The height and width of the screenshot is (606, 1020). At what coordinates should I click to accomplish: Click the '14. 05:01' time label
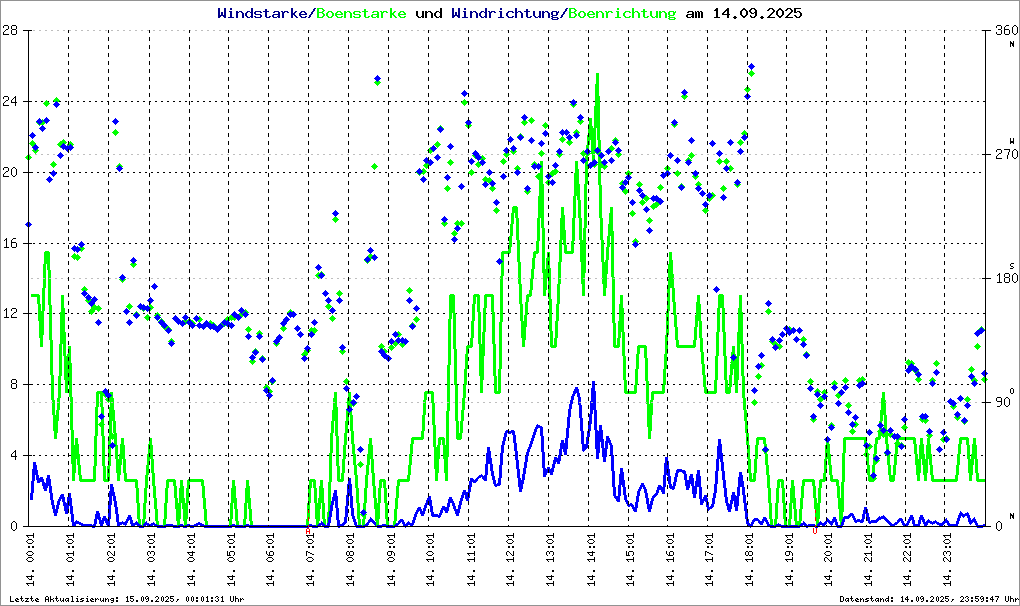230,560
